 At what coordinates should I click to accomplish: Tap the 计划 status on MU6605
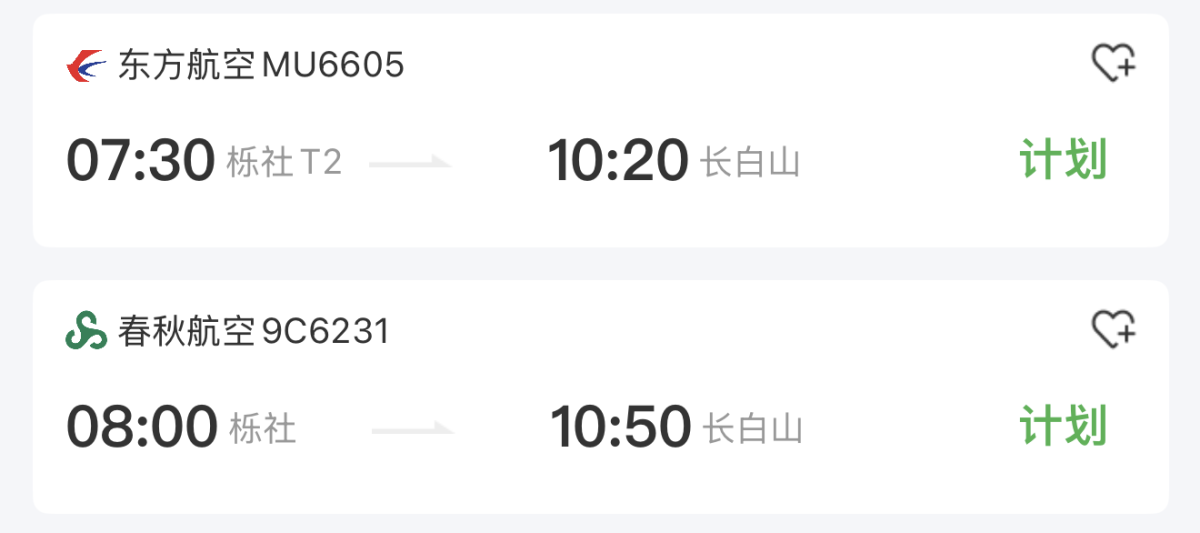(1063, 160)
